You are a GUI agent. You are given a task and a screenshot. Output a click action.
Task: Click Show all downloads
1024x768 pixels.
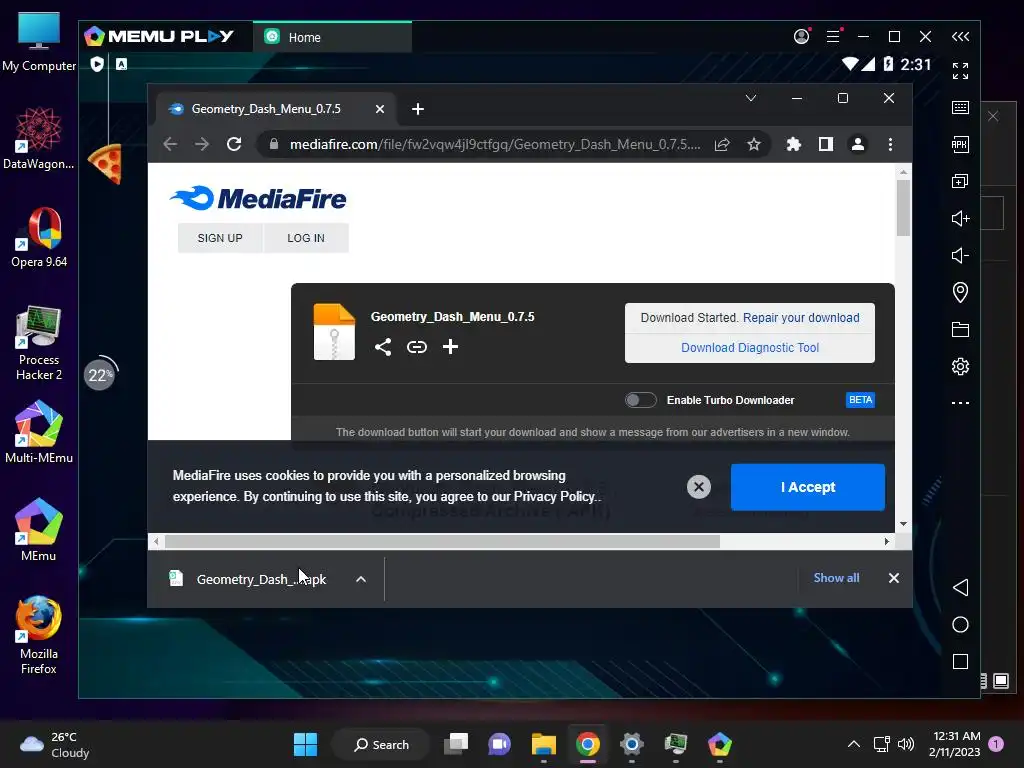(x=836, y=578)
